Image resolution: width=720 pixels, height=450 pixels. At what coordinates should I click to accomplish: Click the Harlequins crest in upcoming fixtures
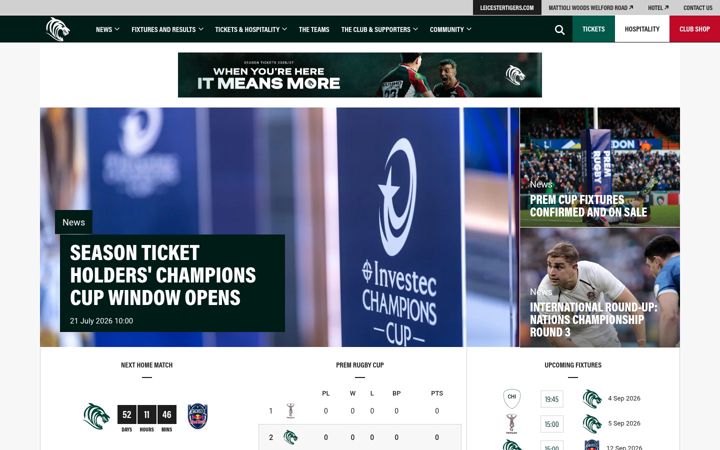coord(511,423)
